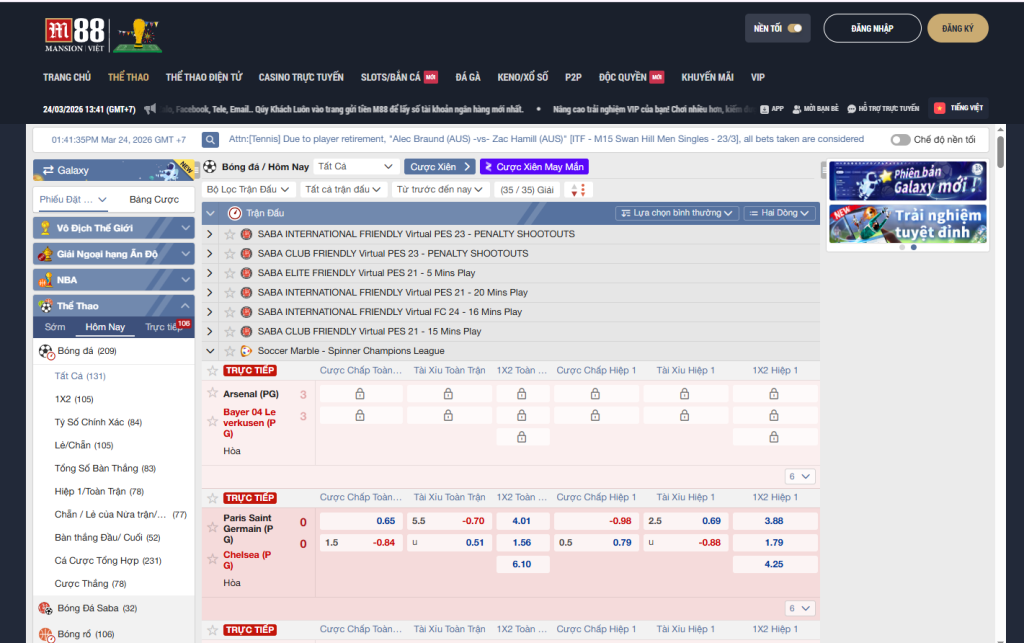This screenshot has width=1024, height=643.
Task: Click the Vô Địch Thế Giới trophy icon
Action: [x=45, y=228]
